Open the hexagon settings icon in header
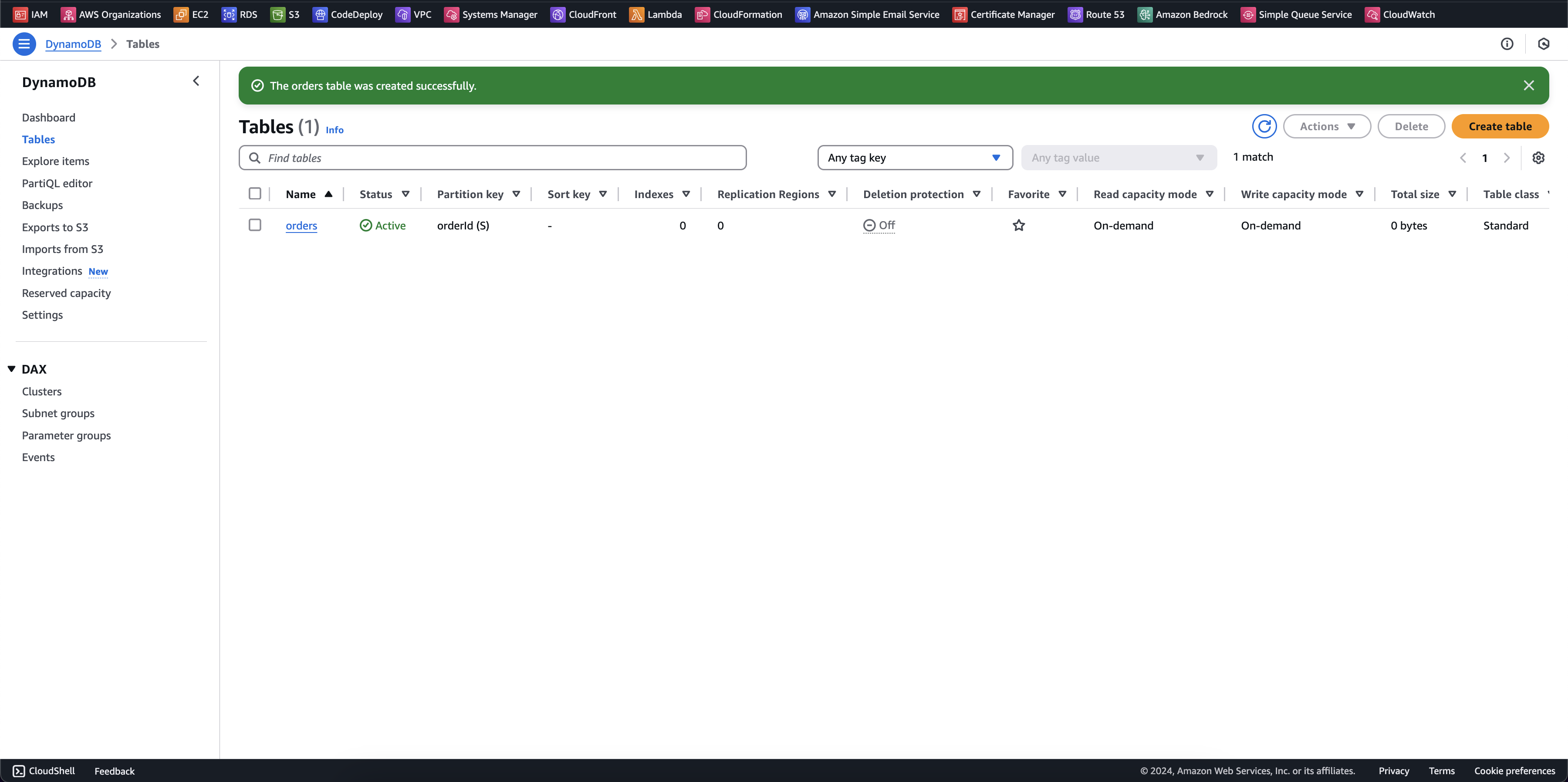This screenshot has width=1568, height=782. (x=1544, y=44)
